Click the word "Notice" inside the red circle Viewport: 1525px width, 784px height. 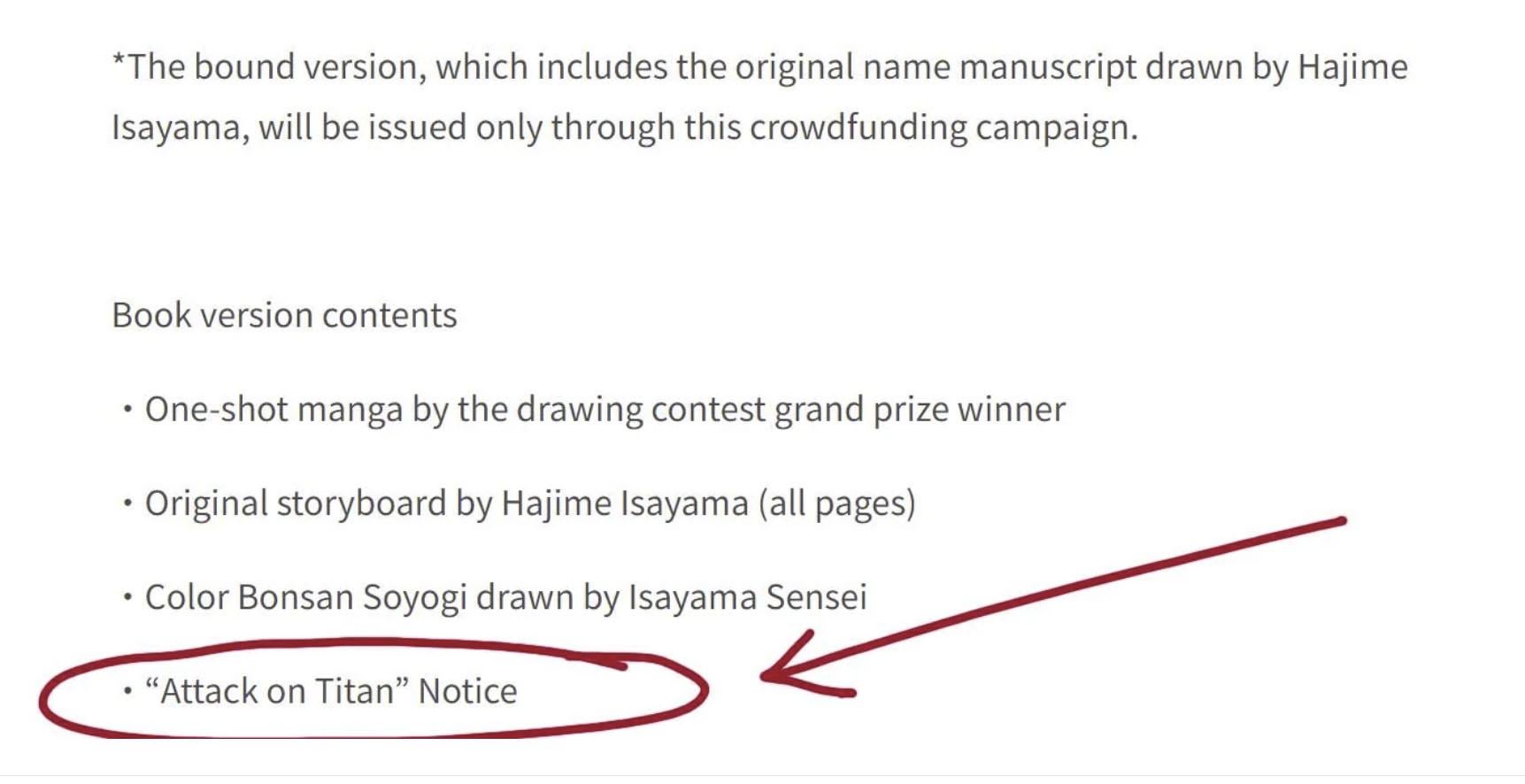pos(467,691)
